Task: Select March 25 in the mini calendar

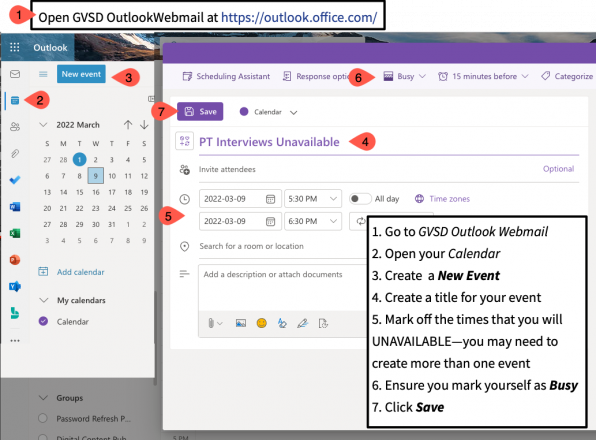Action: point(128,208)
